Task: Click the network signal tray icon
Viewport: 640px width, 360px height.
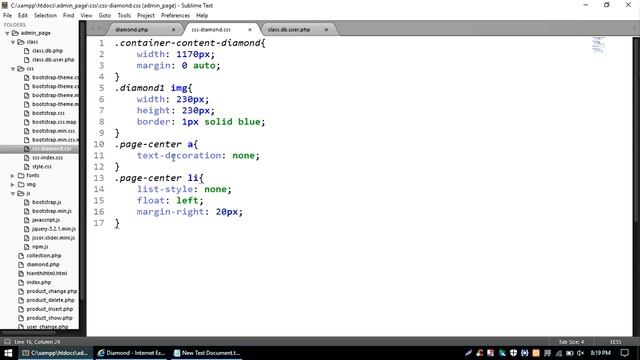Action: point(558,353)
